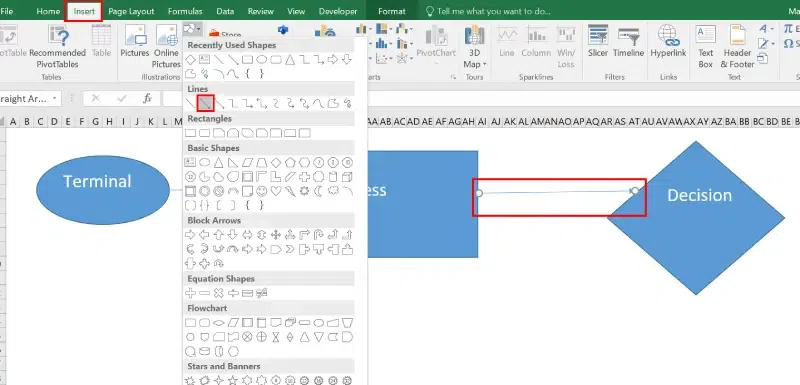The width and height of the screenshot is (800, 385).
Task: Choose the flowchart Or circle-cross shape
Action: coord(261,337)
